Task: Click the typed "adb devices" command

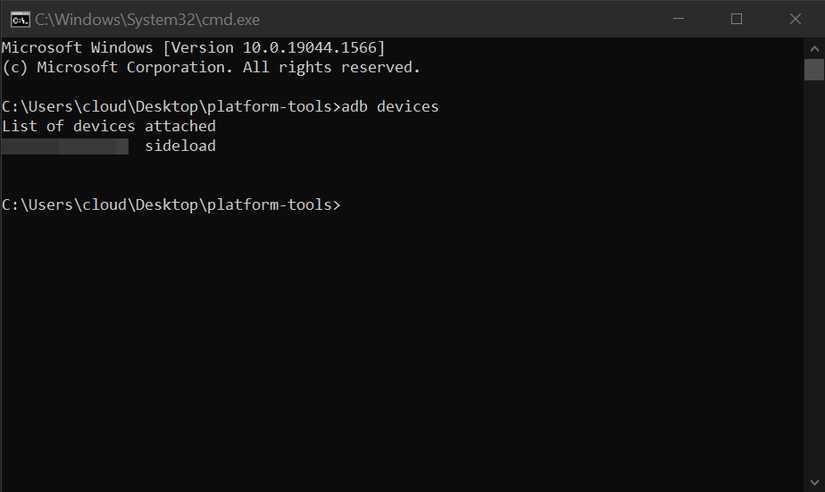Action: pyautogui.click(x=390, y=106)
